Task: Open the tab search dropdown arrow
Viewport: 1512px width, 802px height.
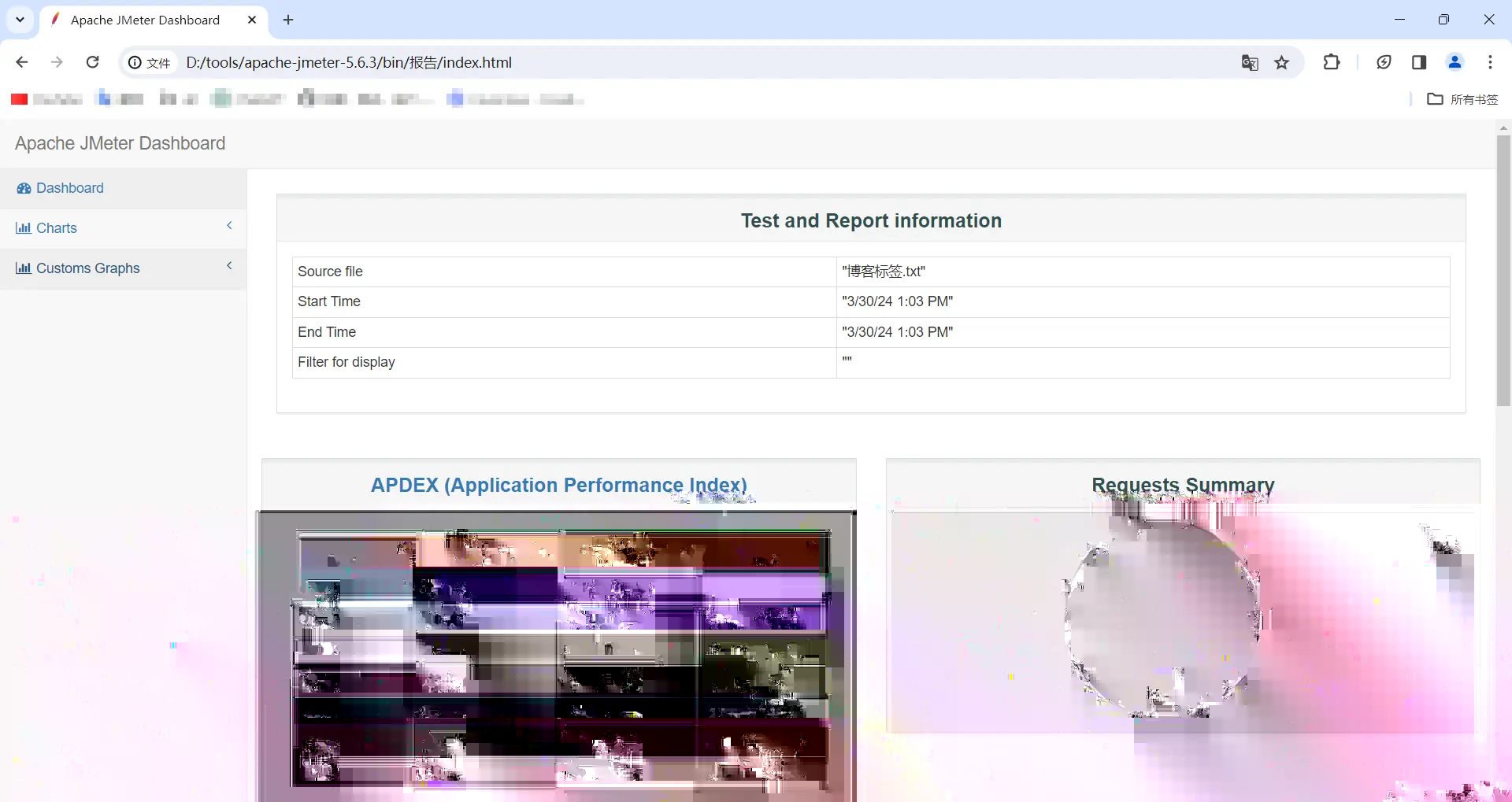Action: click(x=20, y=20)
